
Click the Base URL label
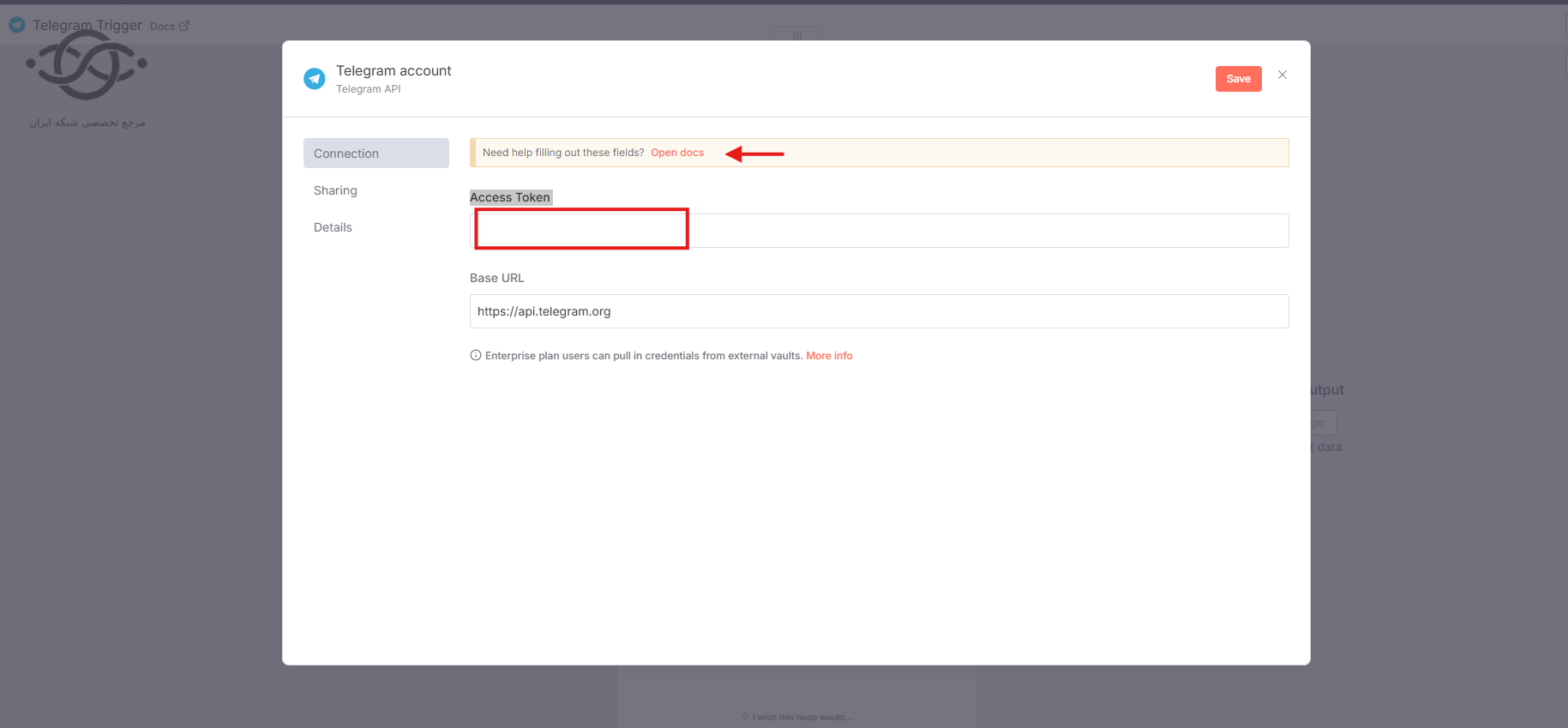pos(496,278)
